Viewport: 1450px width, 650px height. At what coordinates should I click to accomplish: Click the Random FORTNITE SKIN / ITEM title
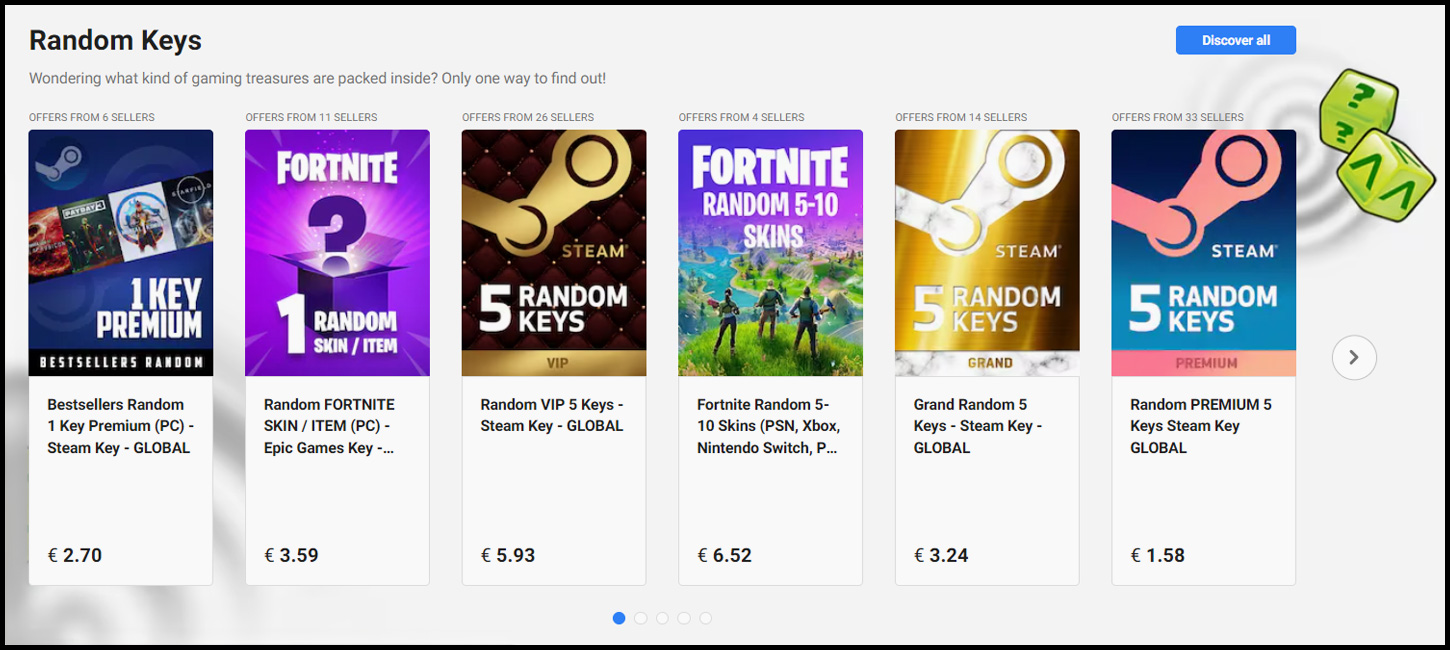[x=330, y=426]
